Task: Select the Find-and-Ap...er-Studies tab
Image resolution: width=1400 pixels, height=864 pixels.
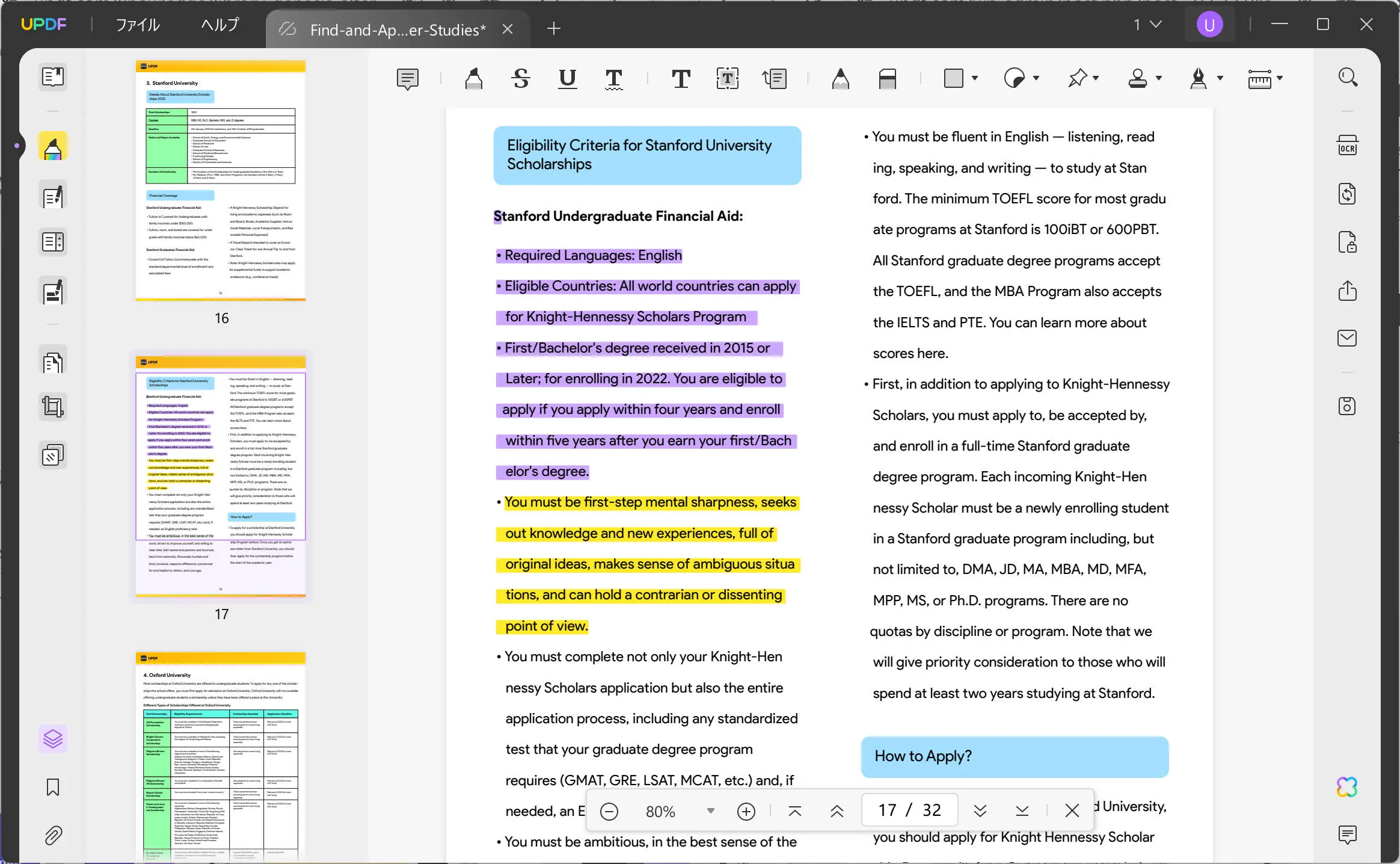Action: point(398,29)
